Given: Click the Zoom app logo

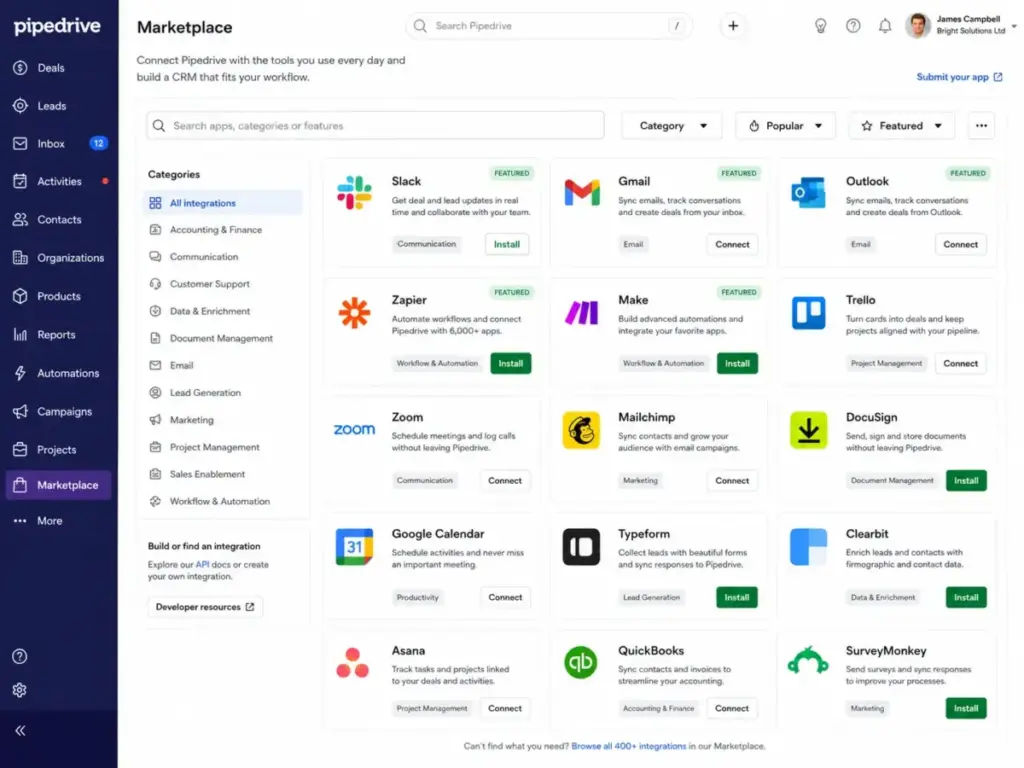Looking at the screenshot, I should [x=354, y=429].
